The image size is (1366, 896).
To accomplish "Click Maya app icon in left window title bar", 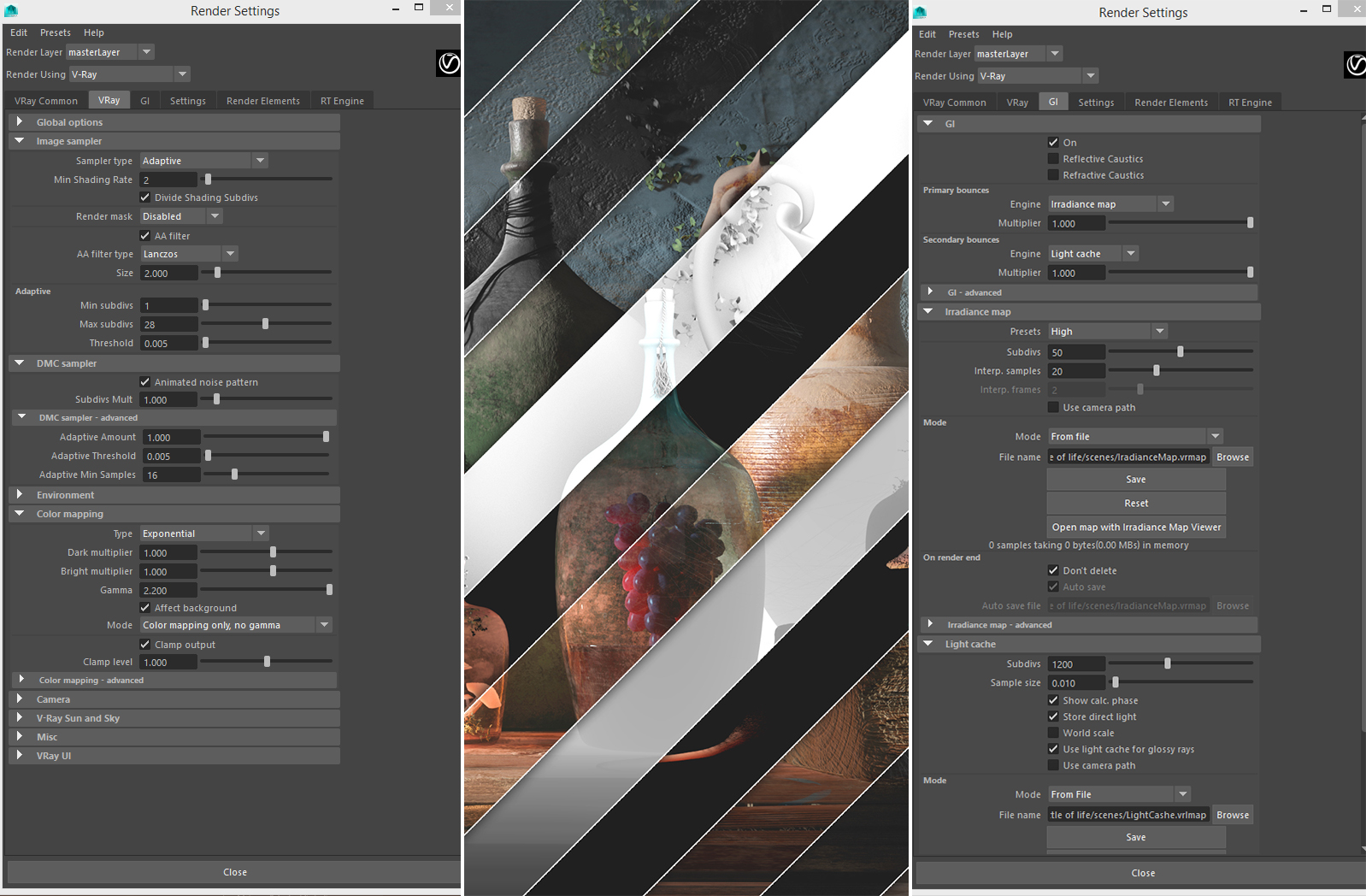I will click(11, 11).
